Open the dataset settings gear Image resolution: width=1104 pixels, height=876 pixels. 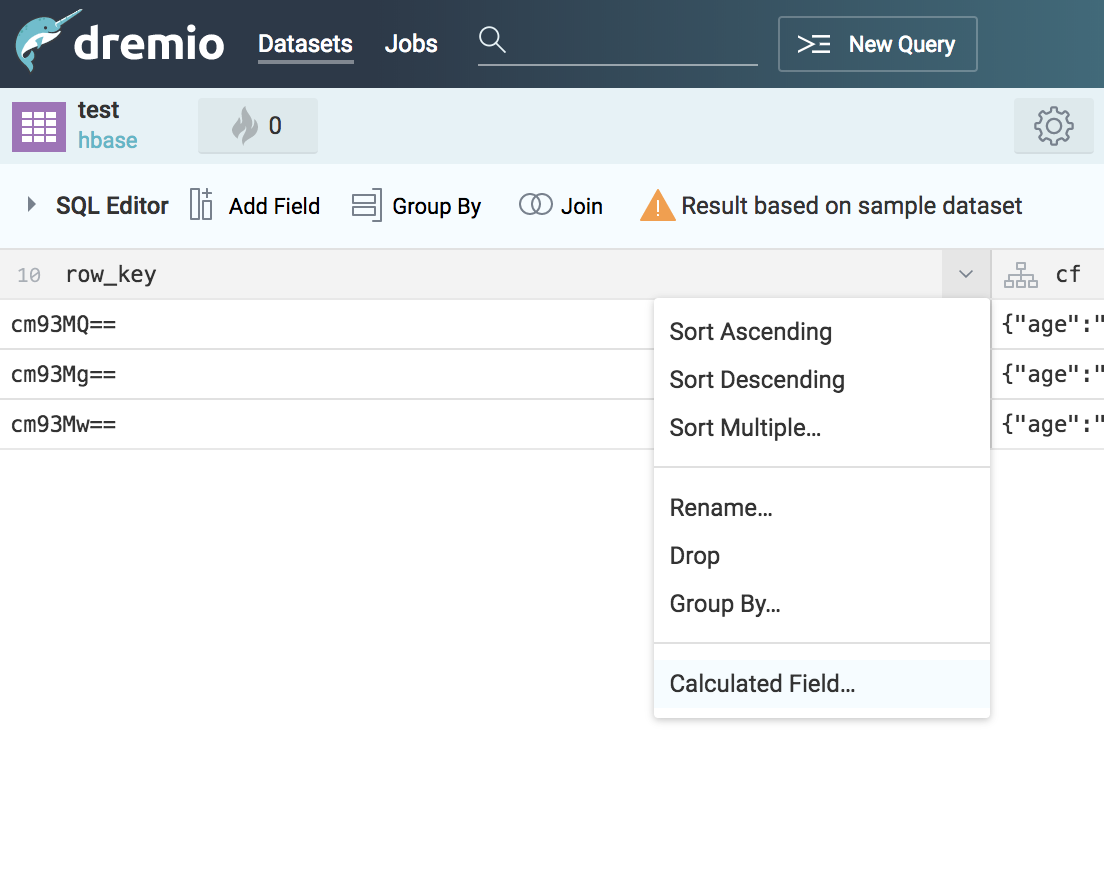1053,126
